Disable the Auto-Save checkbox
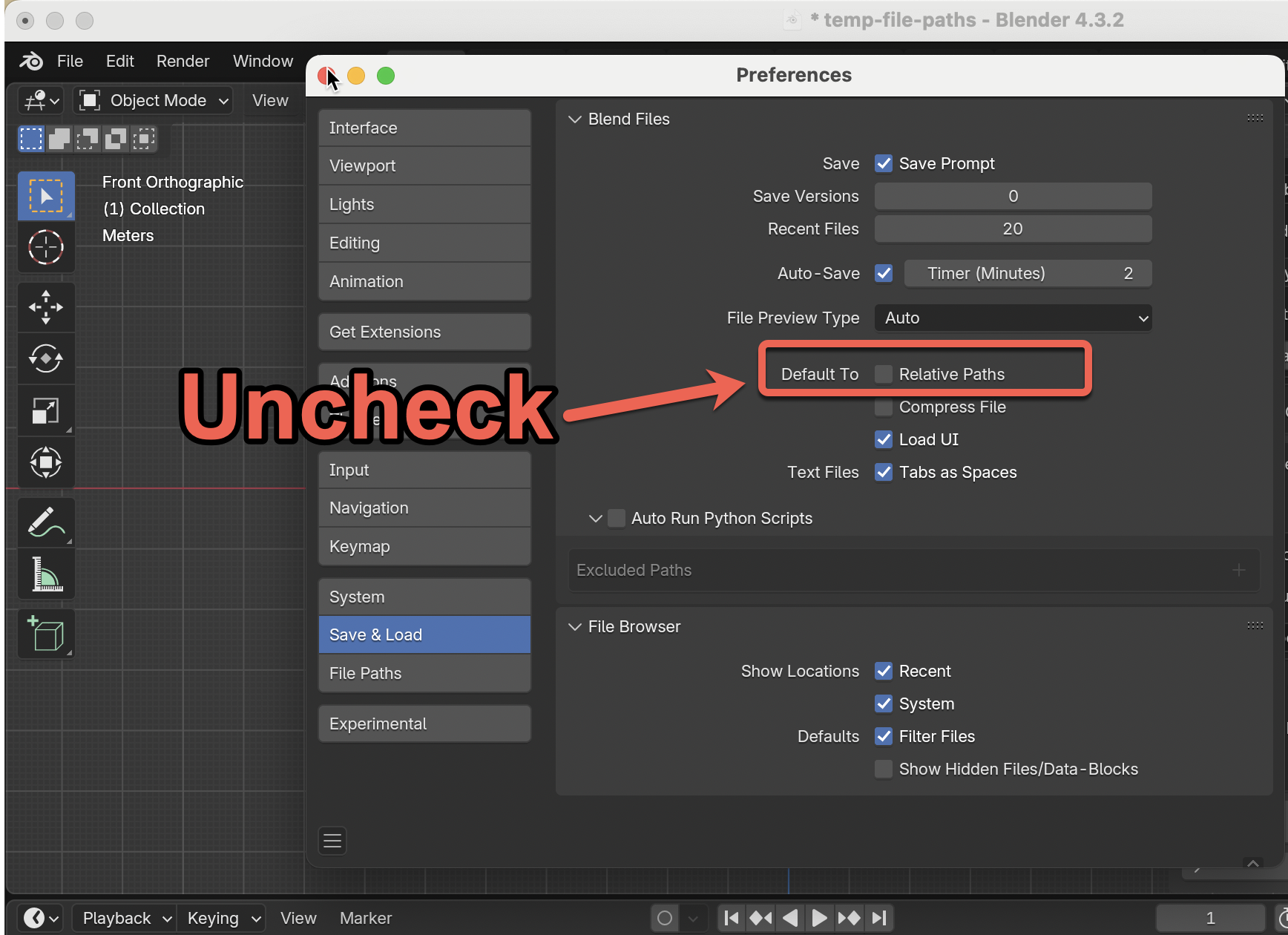1288x935 pixels. click(x=884, y=273)
